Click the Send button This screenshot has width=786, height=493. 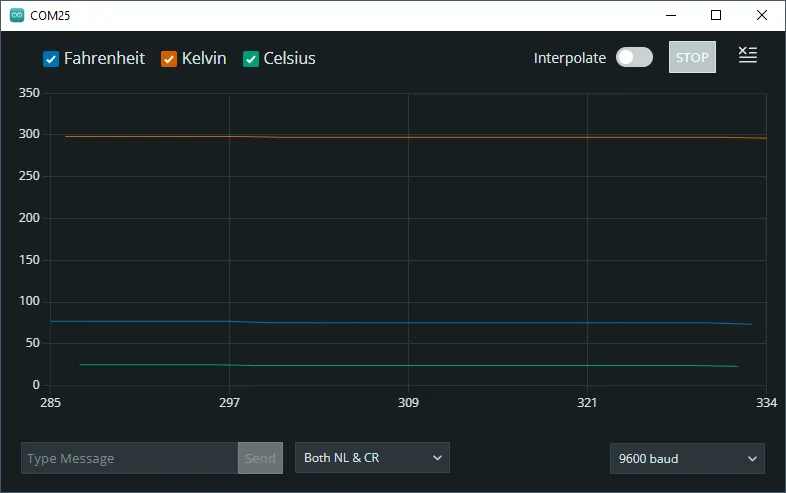260,458
